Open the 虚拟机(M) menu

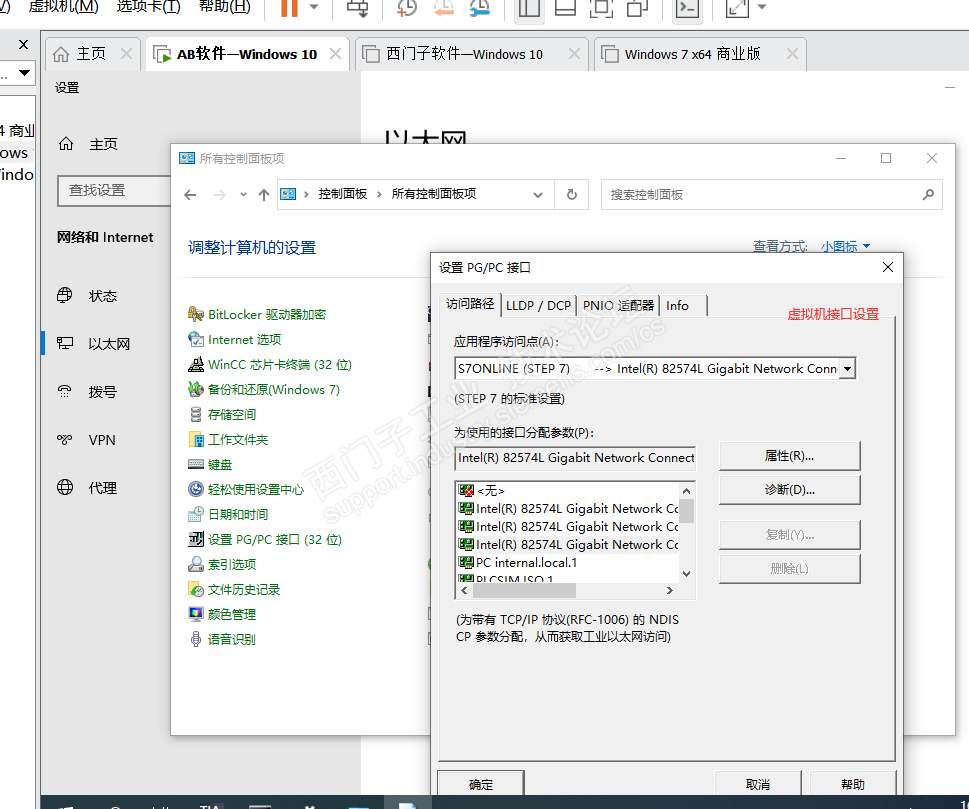tap(64, 7)
